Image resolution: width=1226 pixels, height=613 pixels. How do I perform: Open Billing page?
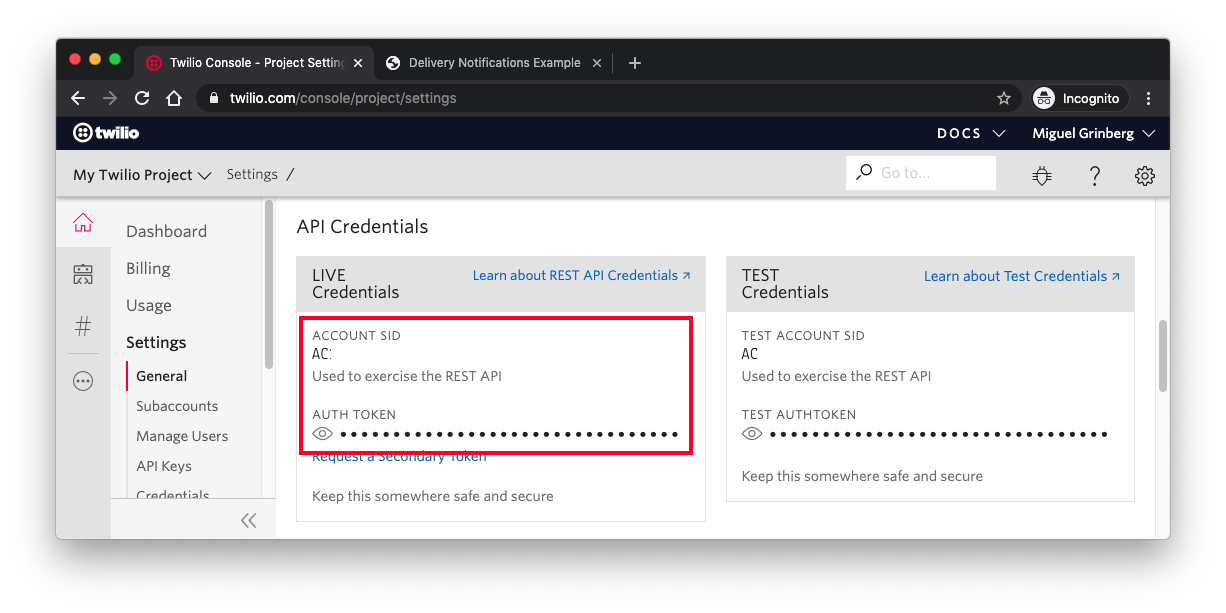coord(148,268)
